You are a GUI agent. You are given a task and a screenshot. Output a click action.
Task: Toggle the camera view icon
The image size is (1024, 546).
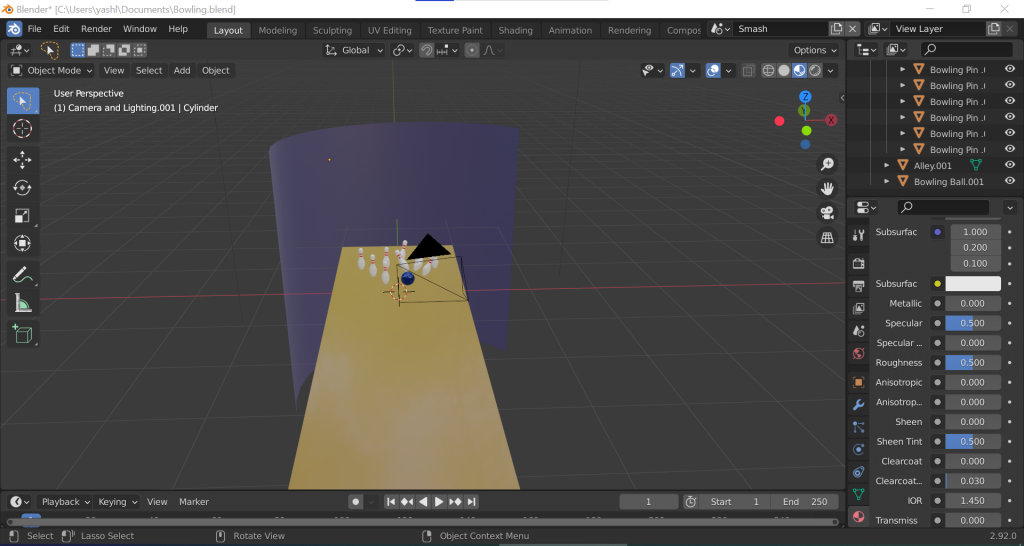(x=827, y=213)
